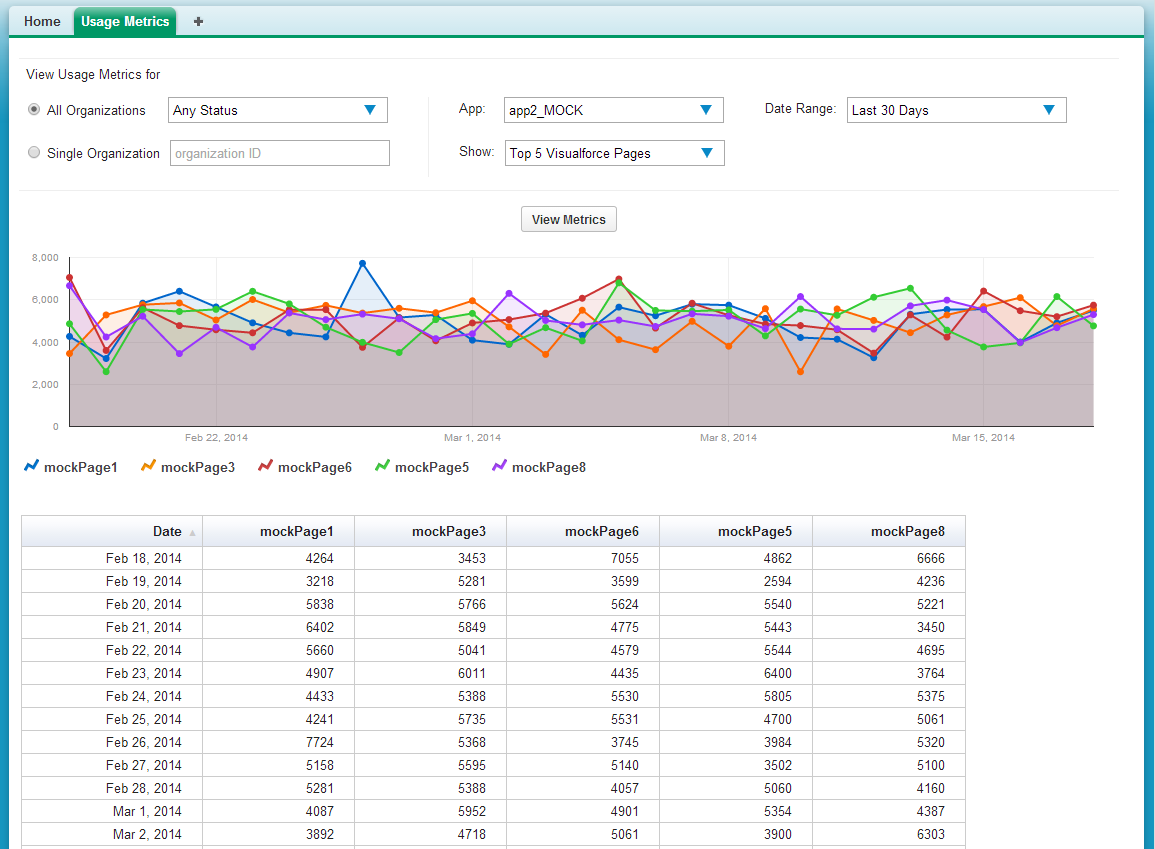Open the Any Status dropdown
The height and width of the screenshot is (849, 1155).
click(278, 110)
